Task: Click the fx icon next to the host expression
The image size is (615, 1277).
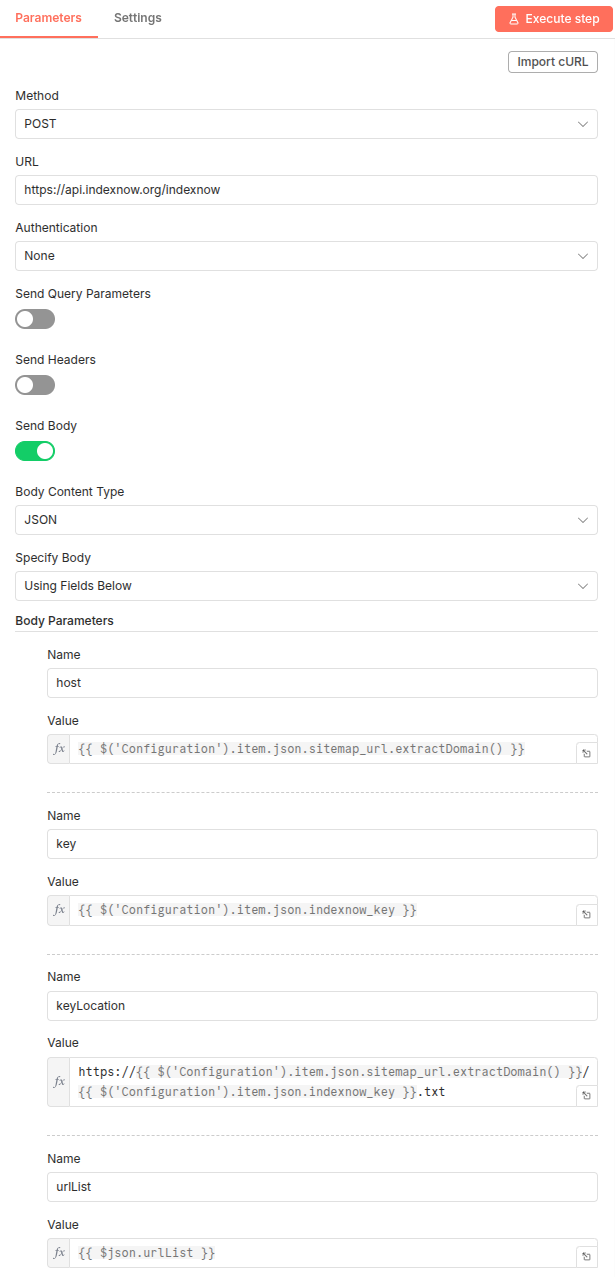Action: pos(59,748)
